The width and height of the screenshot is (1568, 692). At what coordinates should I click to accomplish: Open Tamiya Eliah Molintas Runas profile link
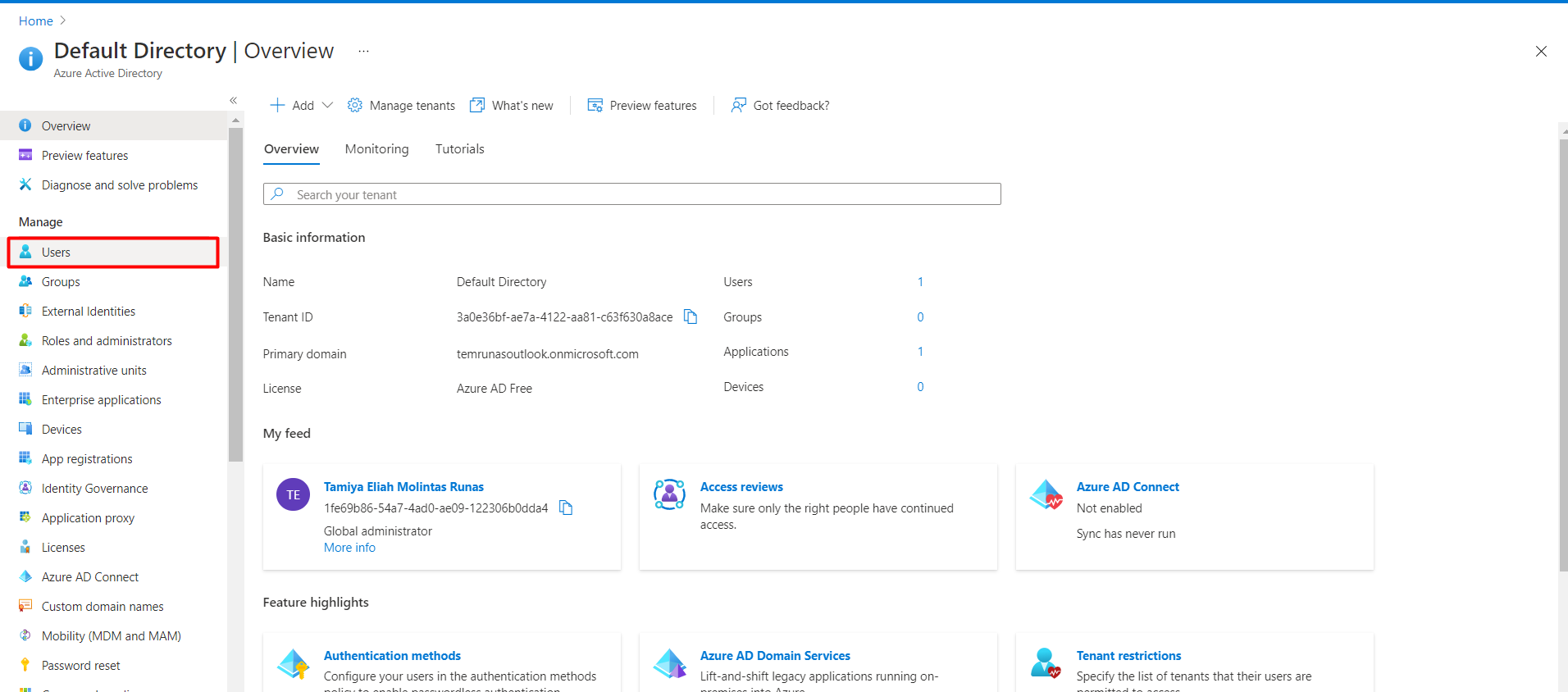pyautogui.click(x=403, y=486)
